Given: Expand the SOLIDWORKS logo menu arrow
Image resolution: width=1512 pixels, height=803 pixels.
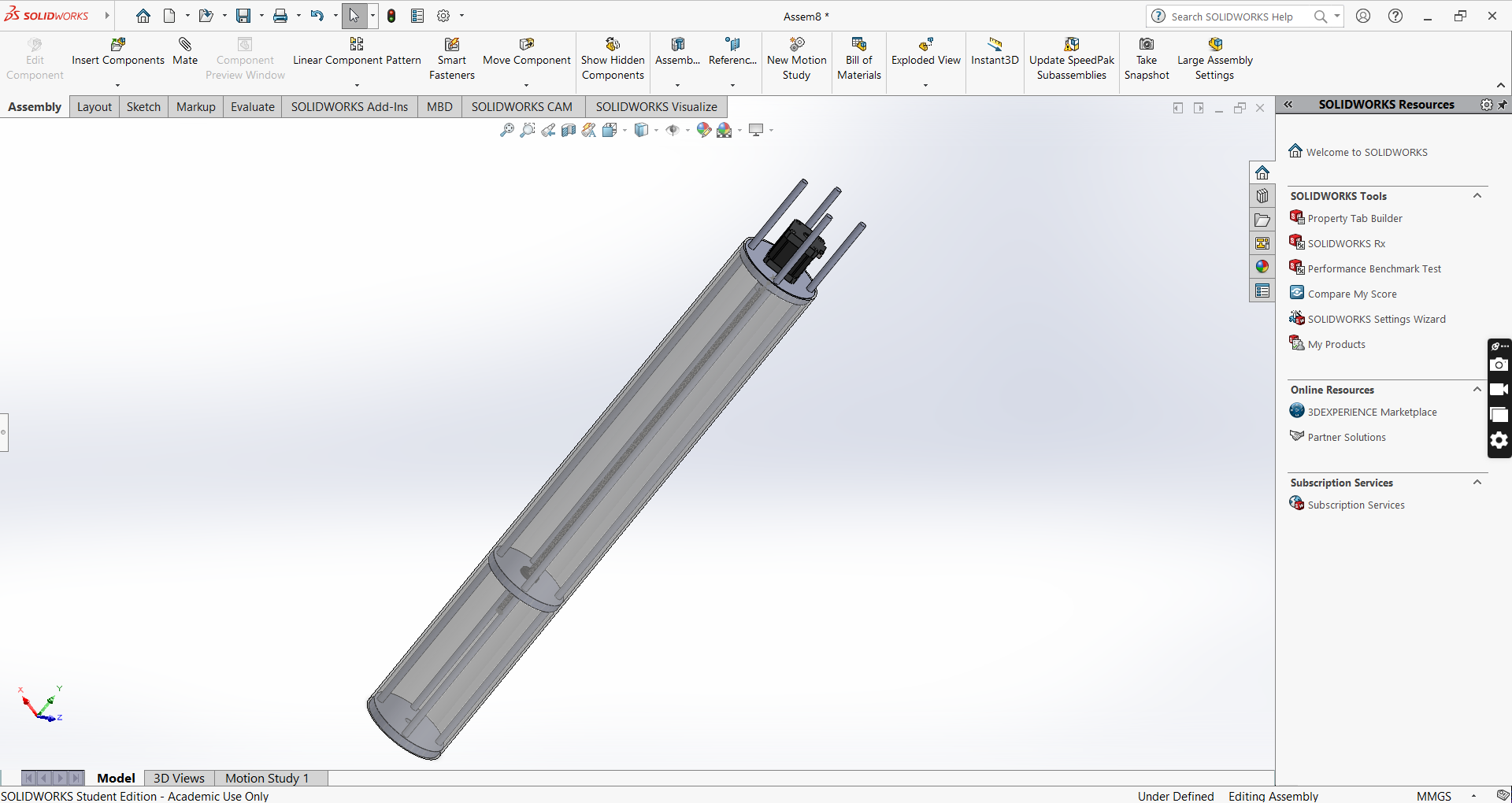Looking at the screenshot, I should click(106, 16).
